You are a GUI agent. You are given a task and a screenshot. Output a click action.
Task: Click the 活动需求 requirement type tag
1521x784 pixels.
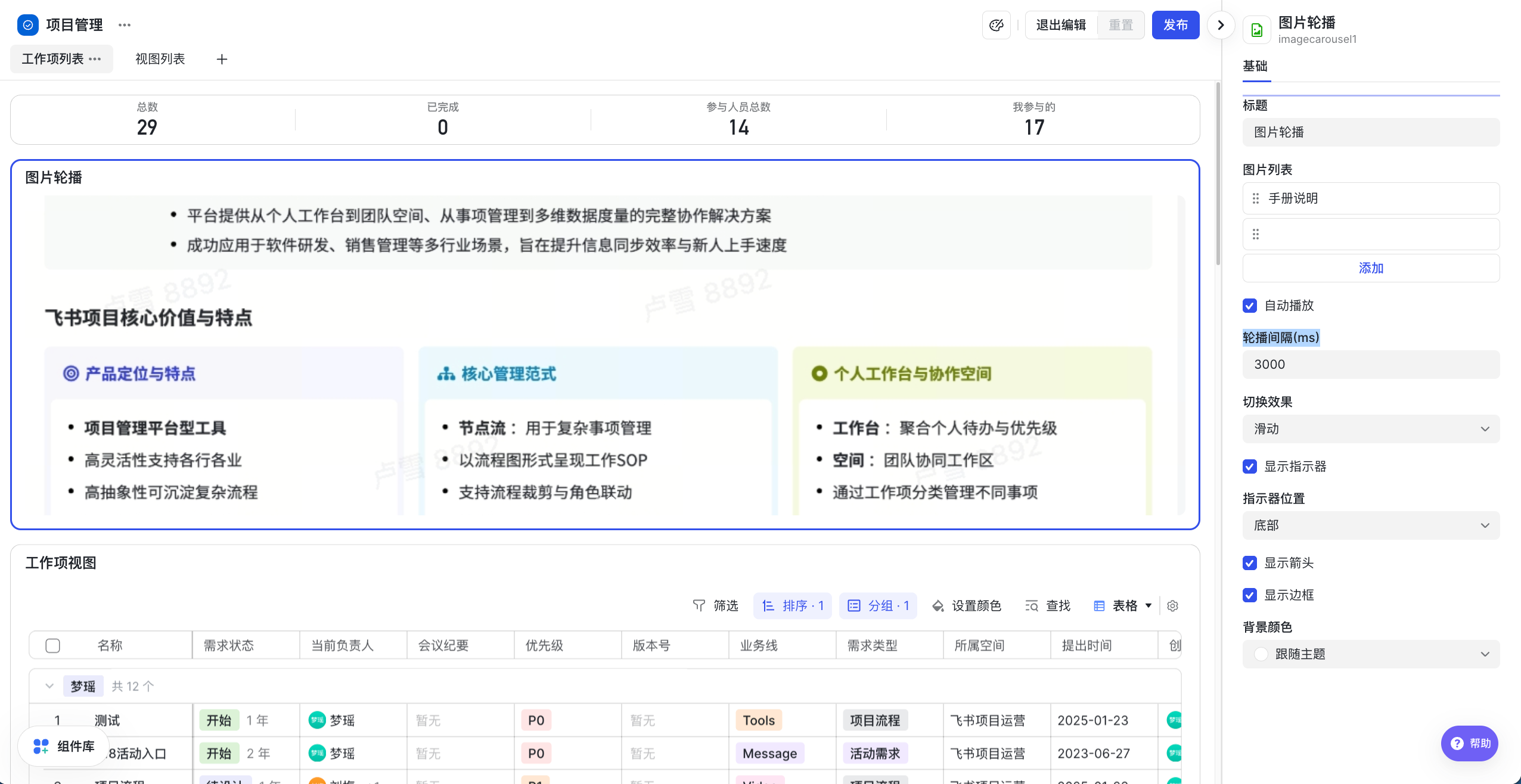[875, 754]
